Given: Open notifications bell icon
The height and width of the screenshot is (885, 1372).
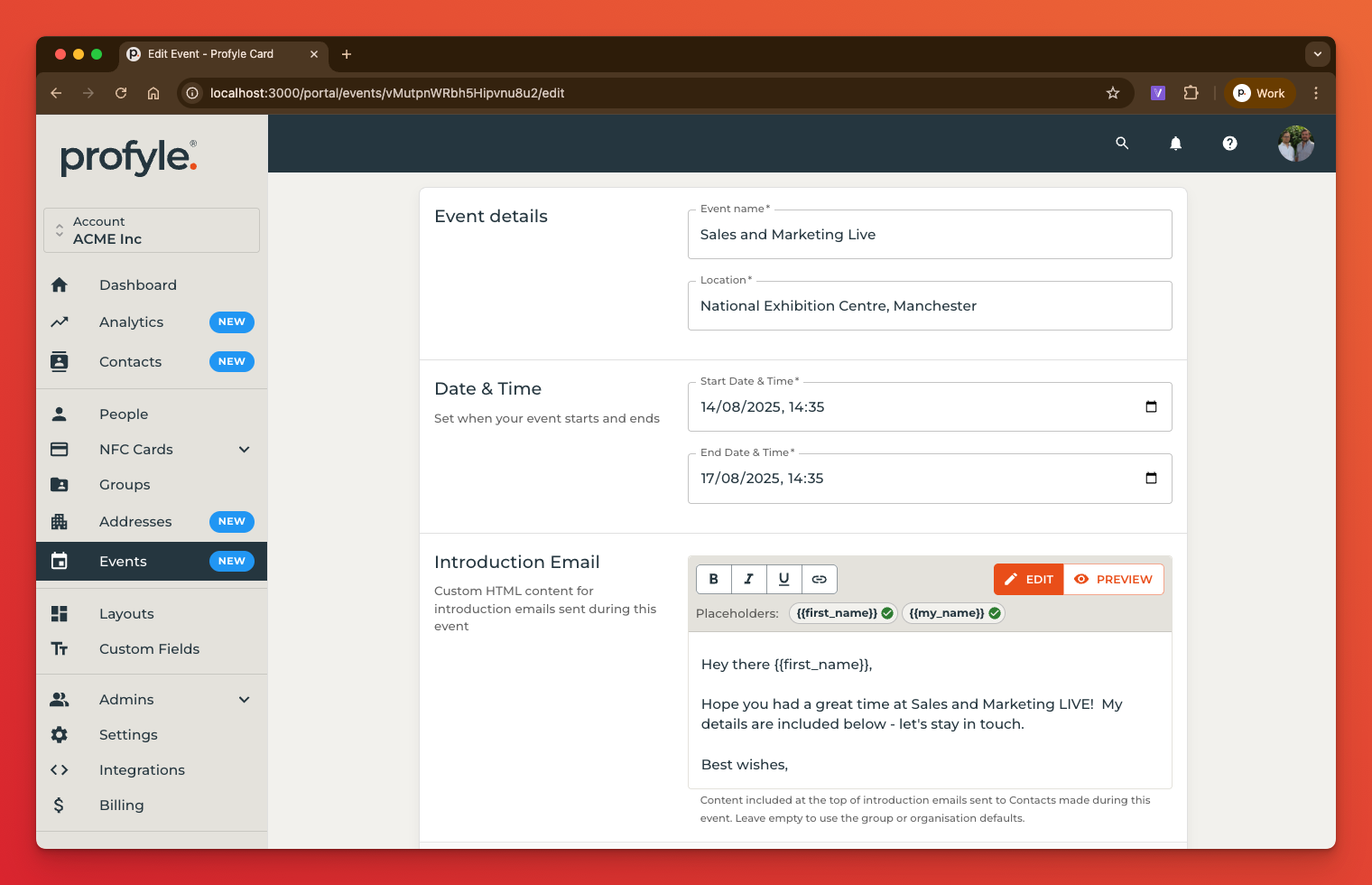Looking at the screenshot, I should coord(1175,143).
